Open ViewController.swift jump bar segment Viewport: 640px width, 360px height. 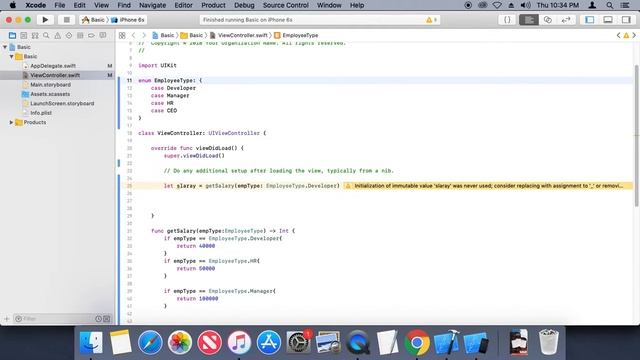point(239,36)
